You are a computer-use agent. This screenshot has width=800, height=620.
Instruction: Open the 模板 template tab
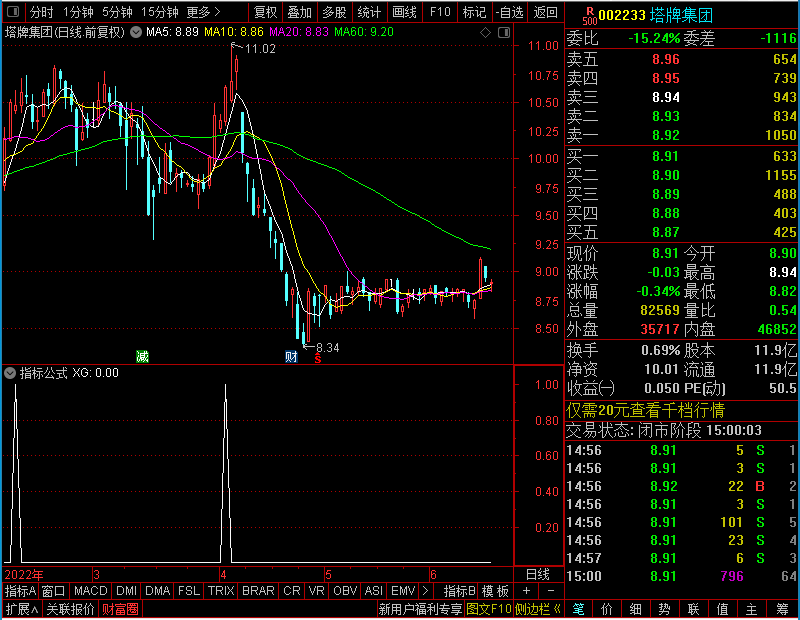[495, 591]
